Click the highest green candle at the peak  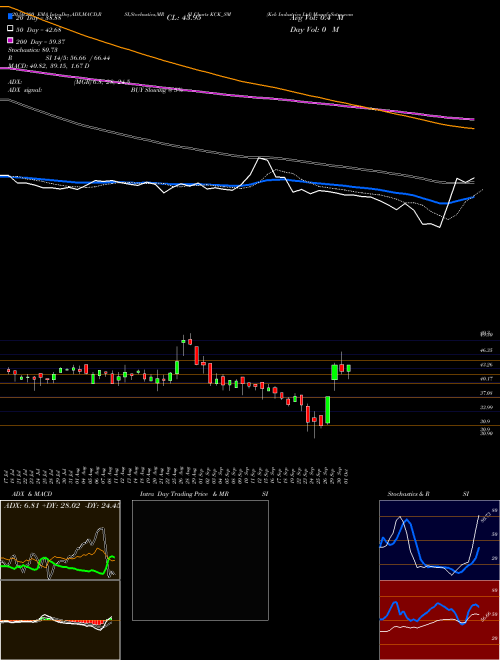[184, 342]
